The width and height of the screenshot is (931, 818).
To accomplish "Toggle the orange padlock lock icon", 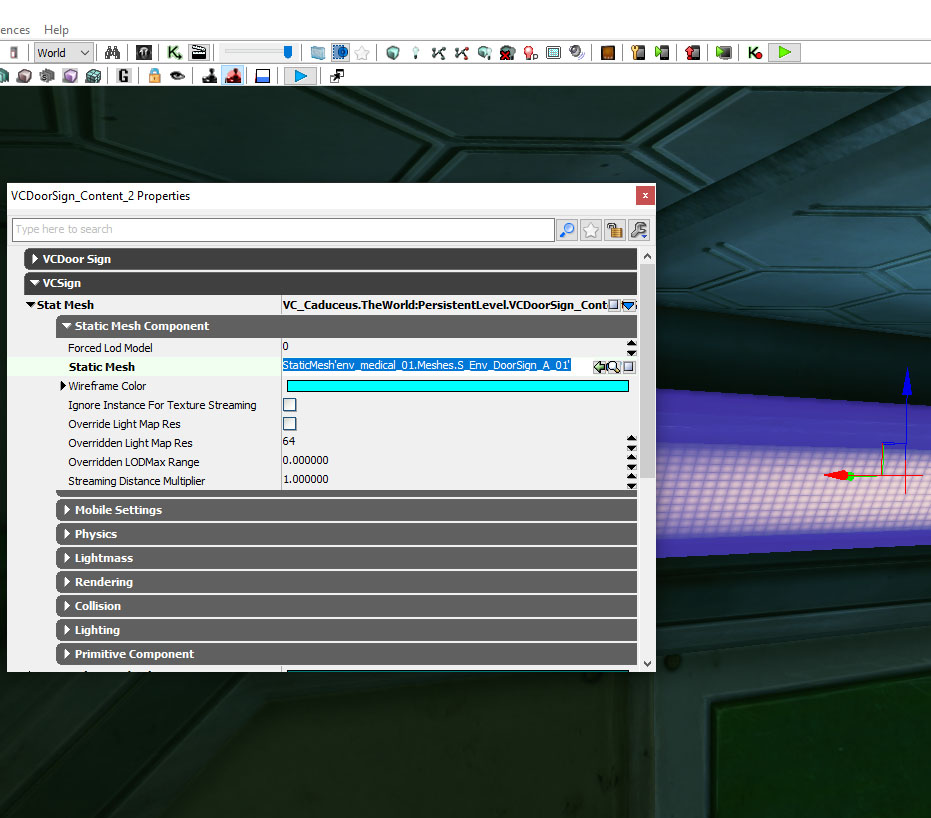I will 154,76.
